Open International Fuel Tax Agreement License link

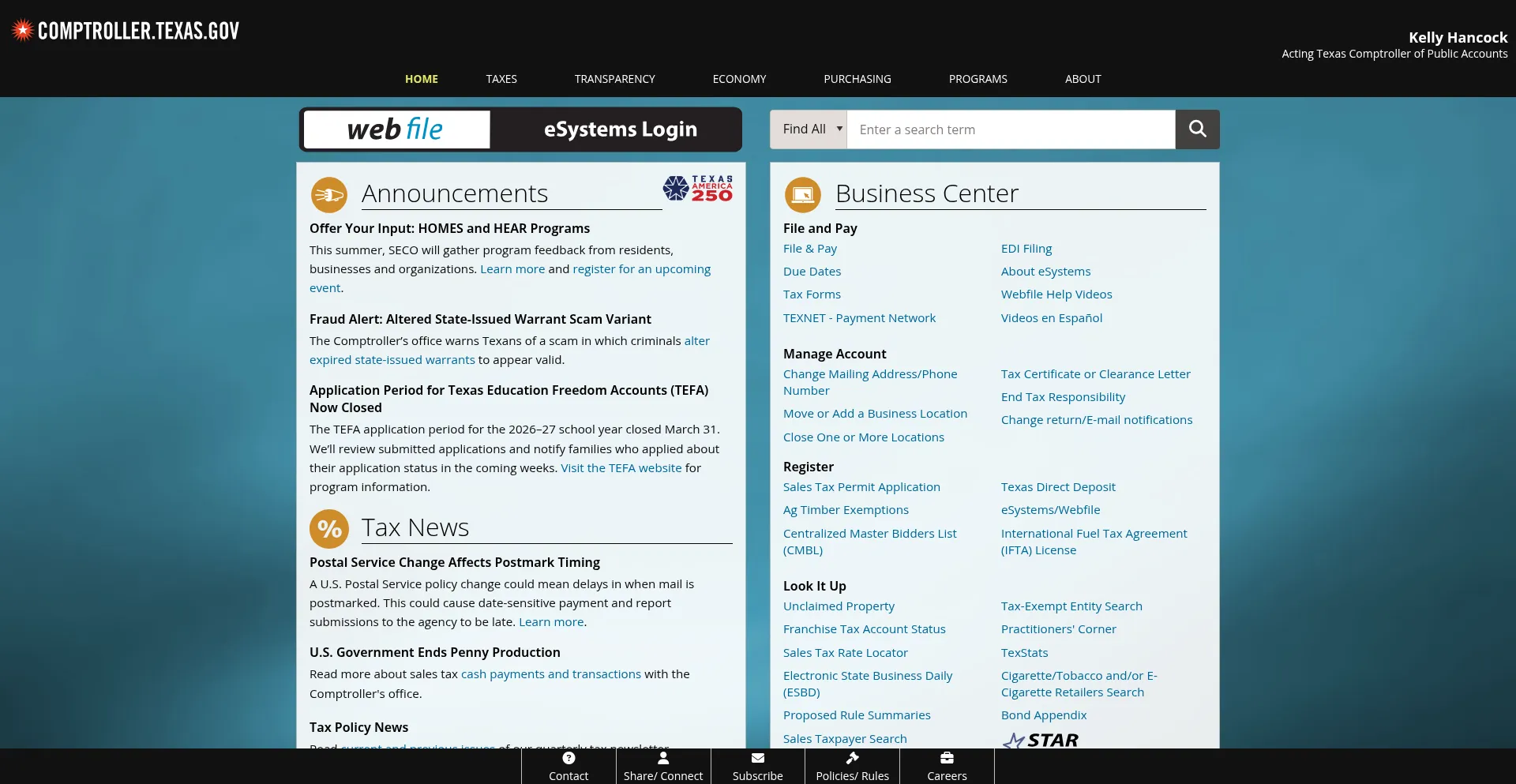(x=1094, y=542)
